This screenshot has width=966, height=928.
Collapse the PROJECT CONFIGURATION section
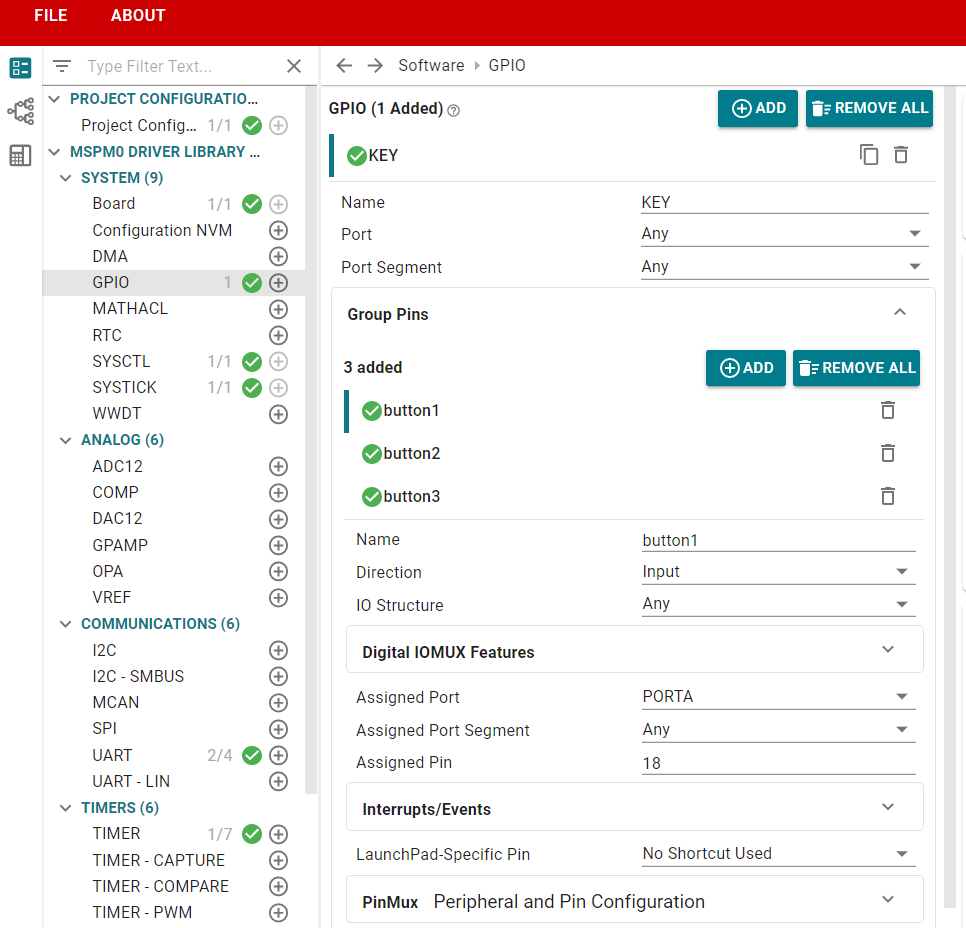pyautogui.click(x=54, y=99)
